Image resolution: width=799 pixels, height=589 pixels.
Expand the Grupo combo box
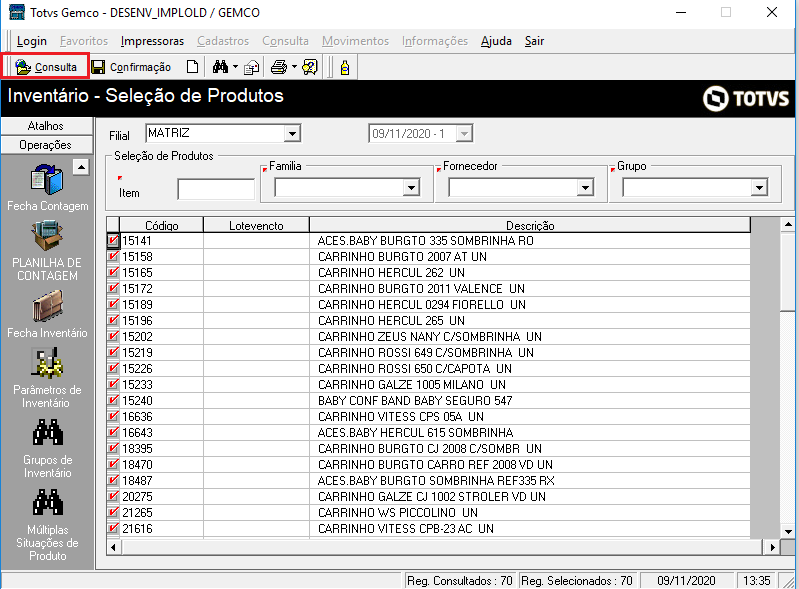point(759,188)
